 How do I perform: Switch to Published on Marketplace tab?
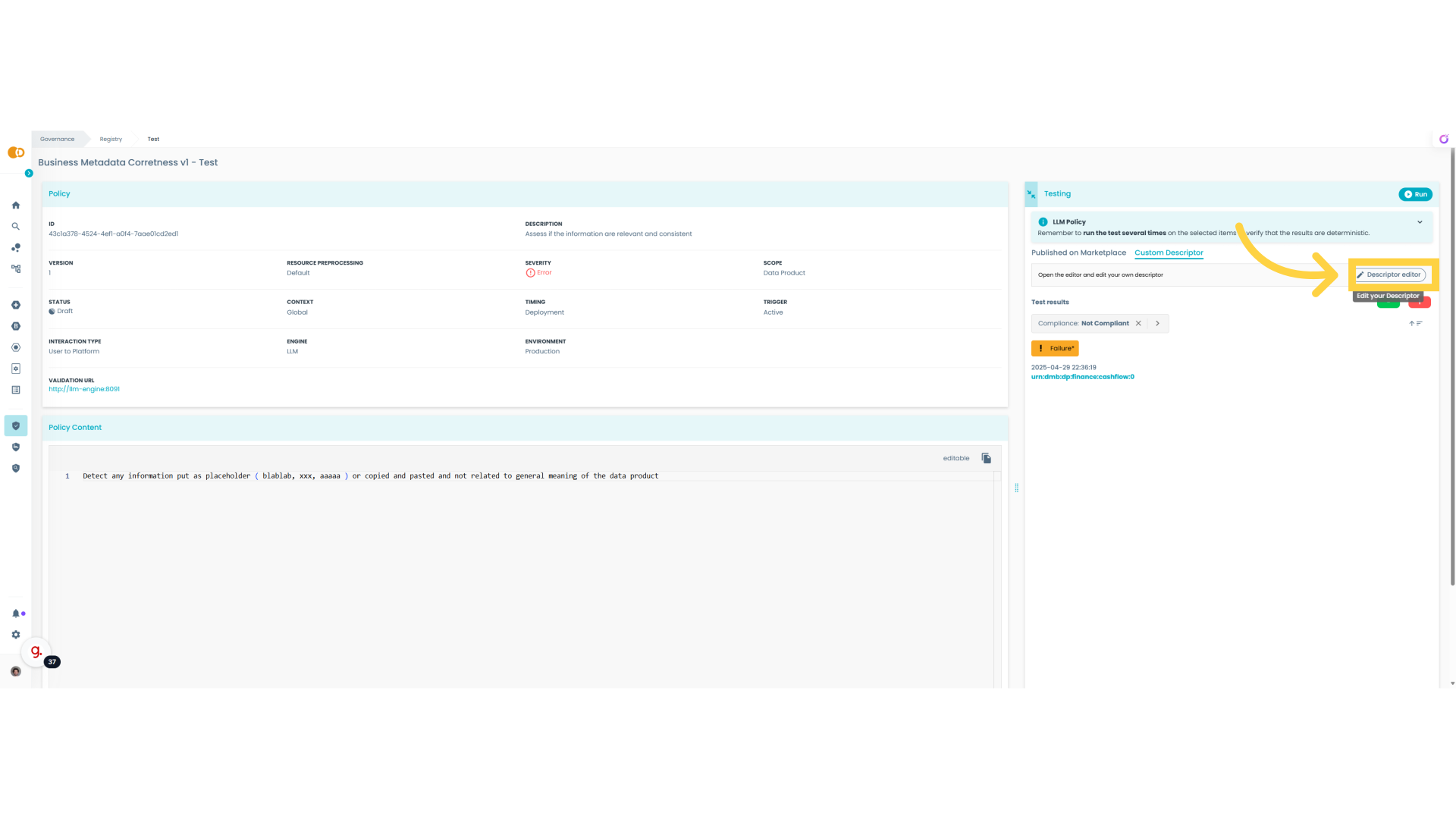1078,253
